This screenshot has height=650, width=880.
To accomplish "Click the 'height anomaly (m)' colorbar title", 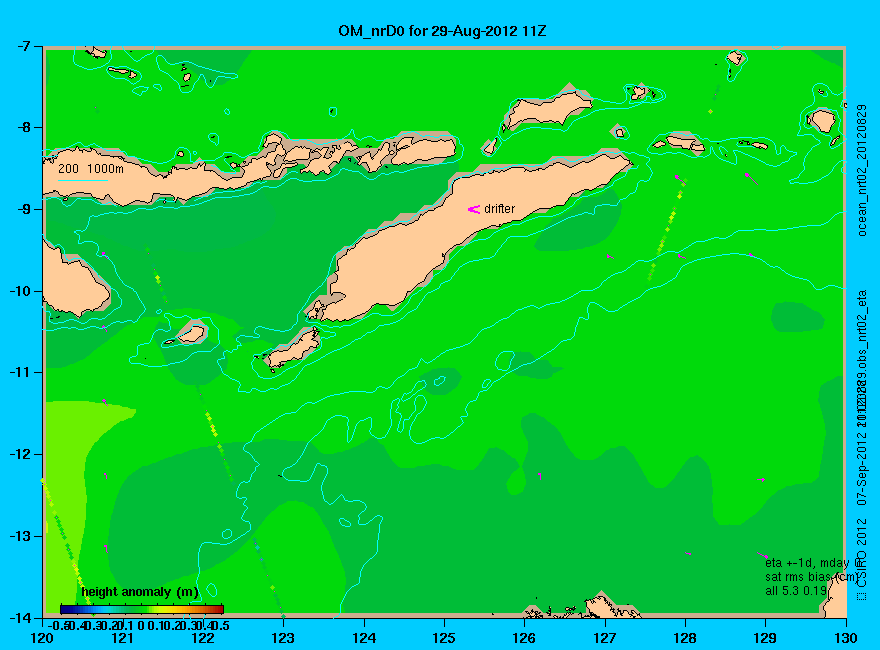I will coord(140,592).
